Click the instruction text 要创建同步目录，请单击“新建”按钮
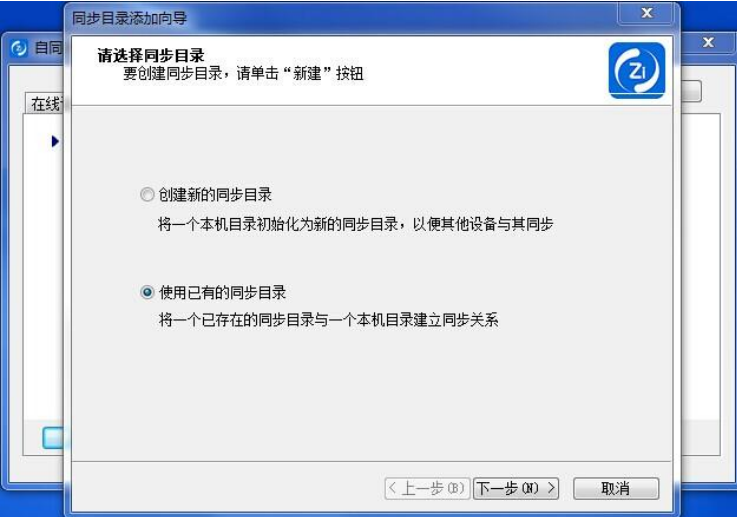Viewport: 737px width, 517px height. tap(243, 73)
